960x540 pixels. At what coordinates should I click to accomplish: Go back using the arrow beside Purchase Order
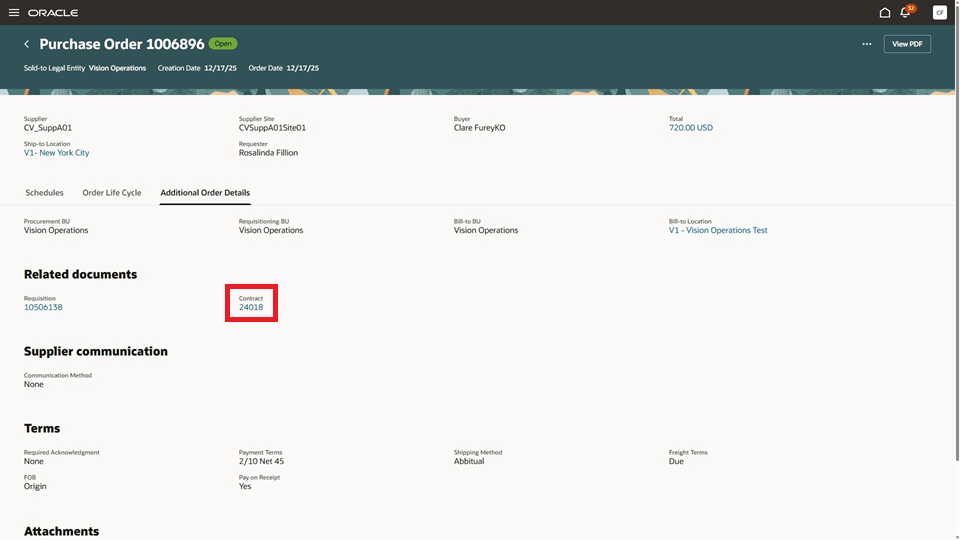(26, 44)
